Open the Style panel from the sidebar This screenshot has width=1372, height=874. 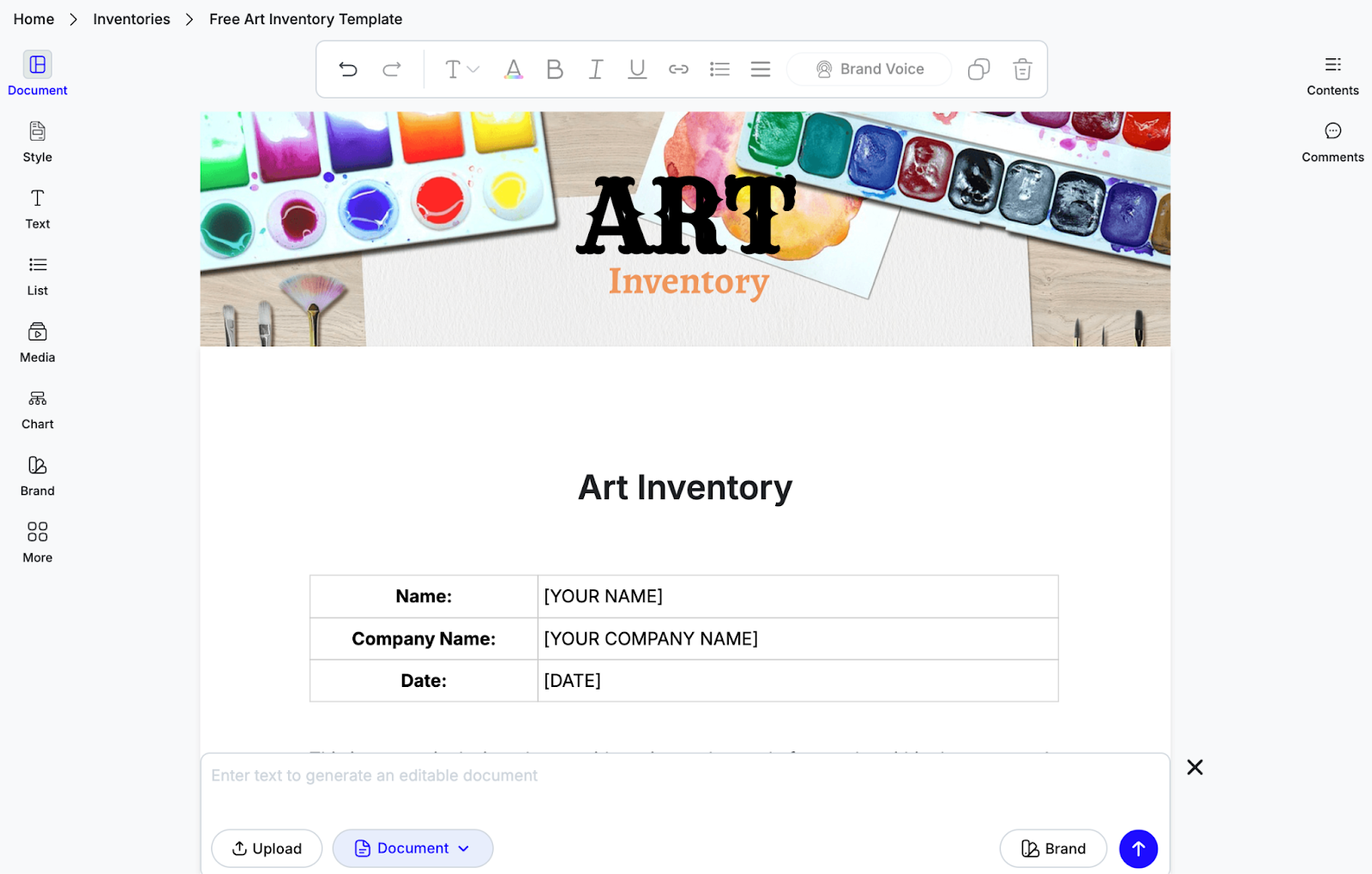pyautogui.click(x=36, y=142)
